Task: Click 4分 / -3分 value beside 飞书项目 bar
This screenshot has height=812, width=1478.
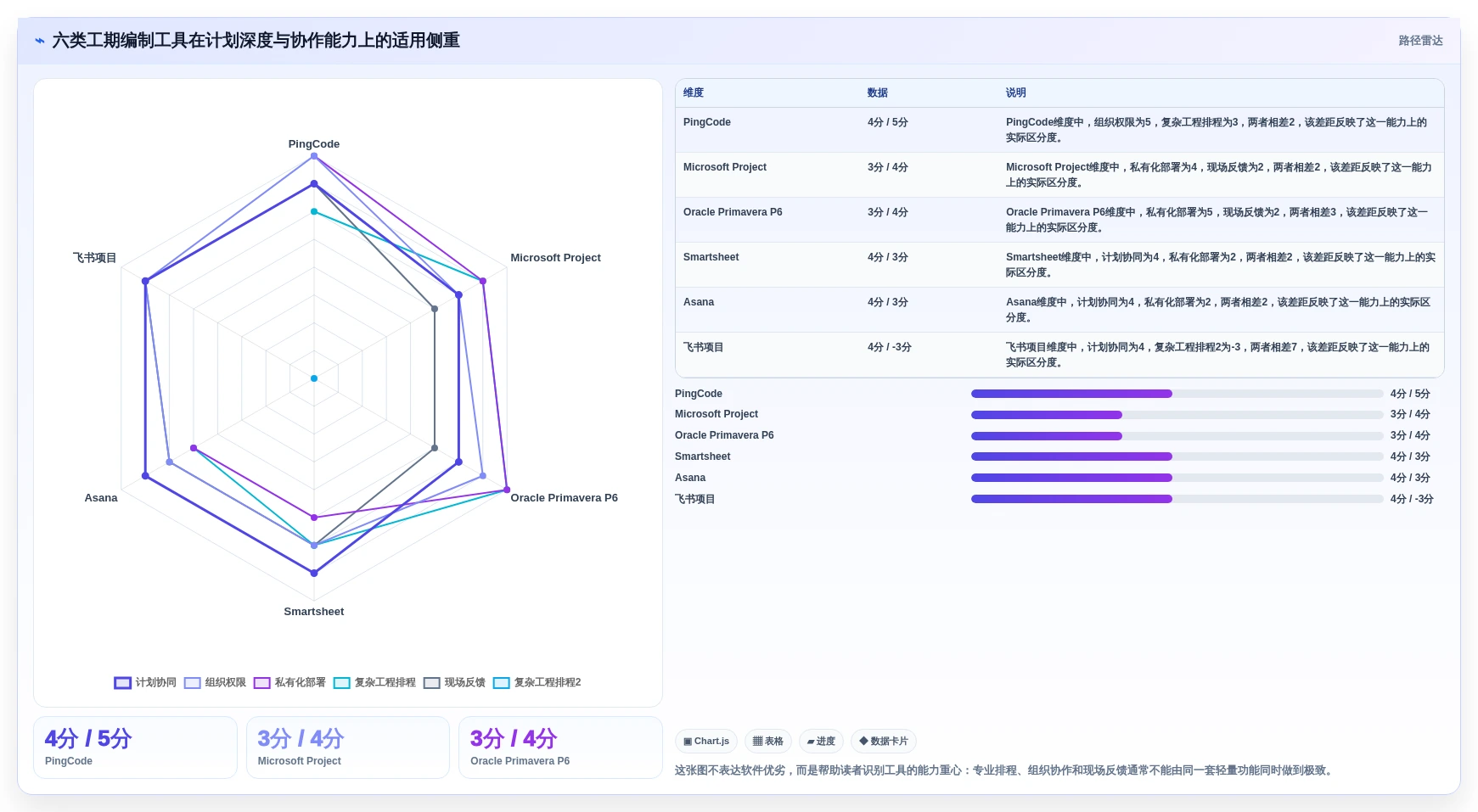Action: pos(1412,499)
